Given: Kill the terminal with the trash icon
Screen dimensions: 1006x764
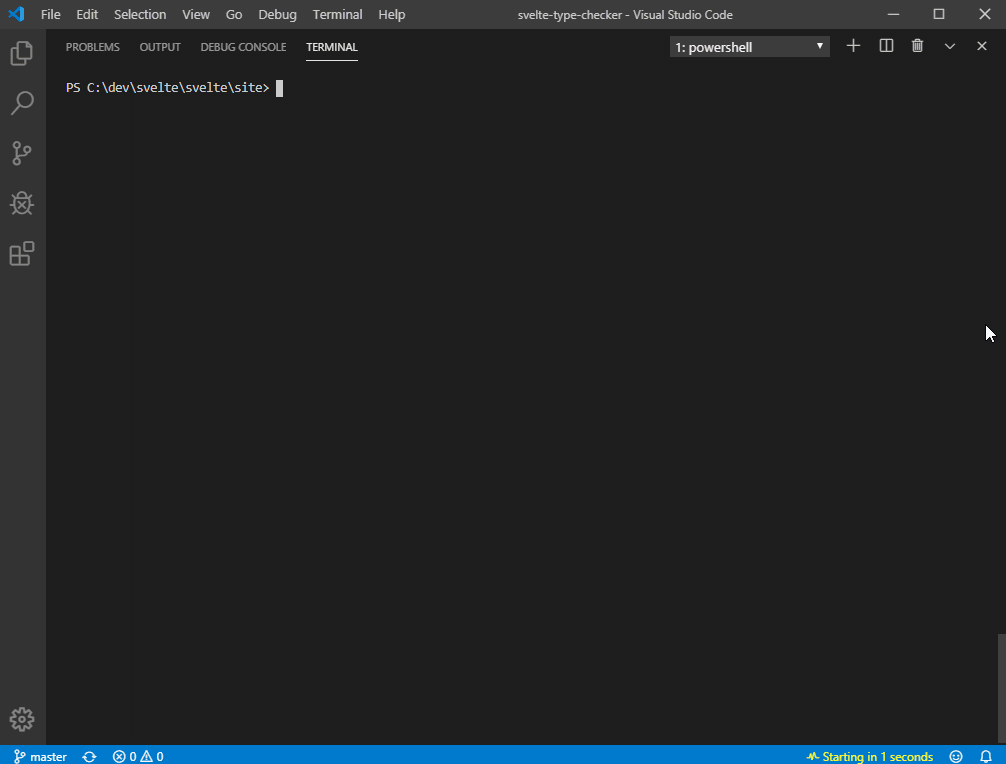Looking at the screenshot, I should [x=917, y=45].
